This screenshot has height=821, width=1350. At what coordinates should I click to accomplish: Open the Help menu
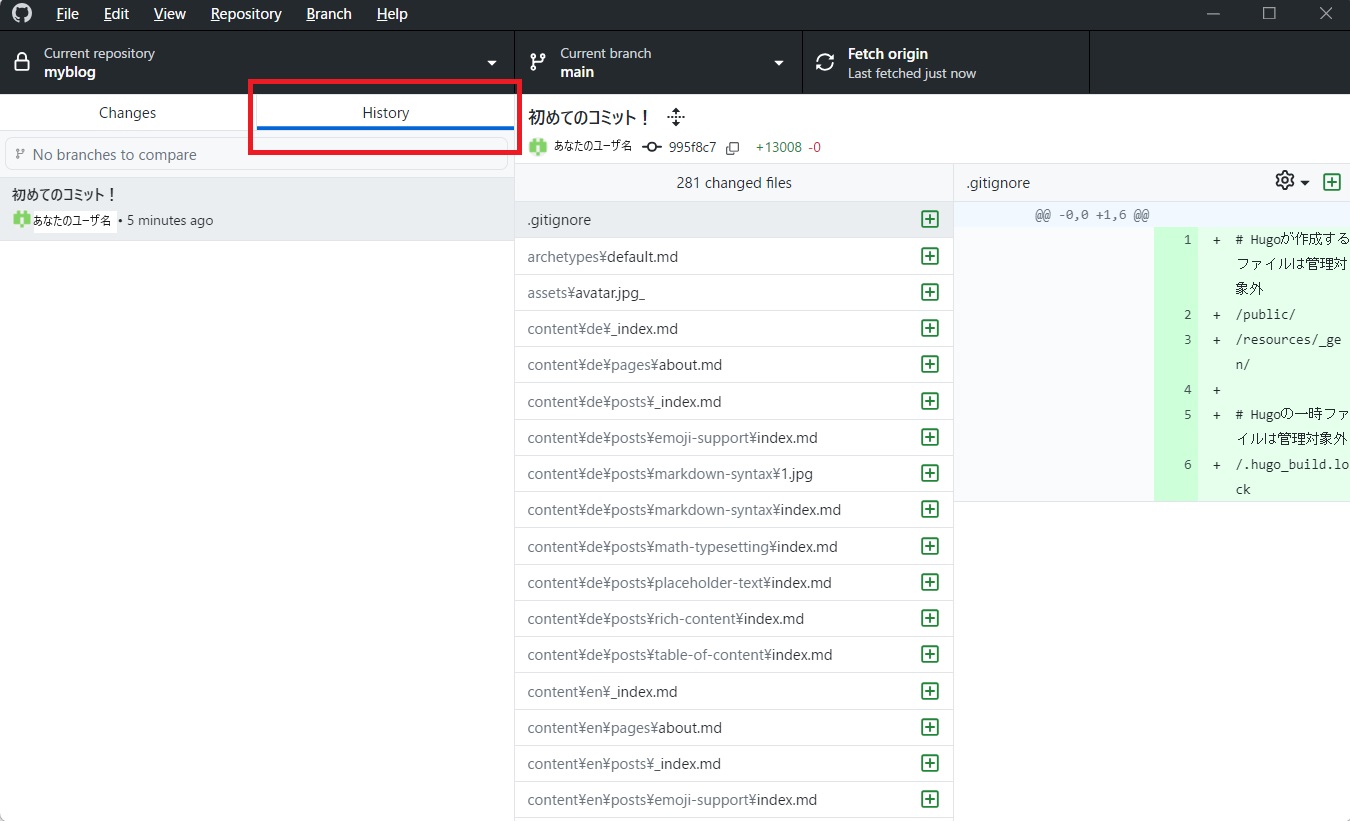(392, 14)
